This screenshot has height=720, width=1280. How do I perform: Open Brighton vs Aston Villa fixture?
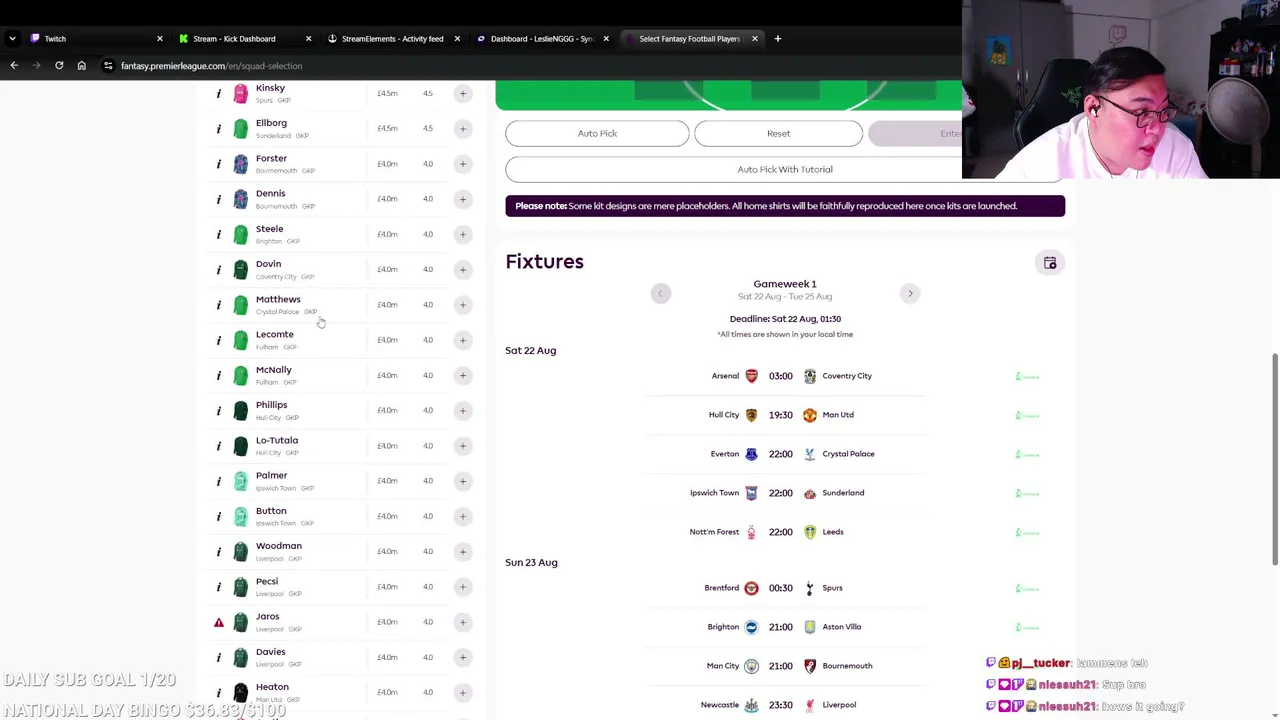(x=785, y=627)
